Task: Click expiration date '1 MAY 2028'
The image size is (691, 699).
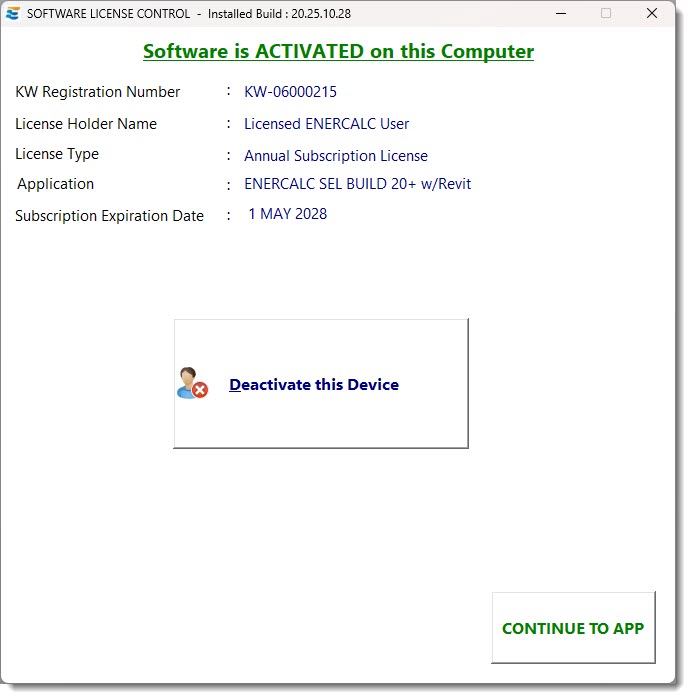Action: [x=288, y=214]
